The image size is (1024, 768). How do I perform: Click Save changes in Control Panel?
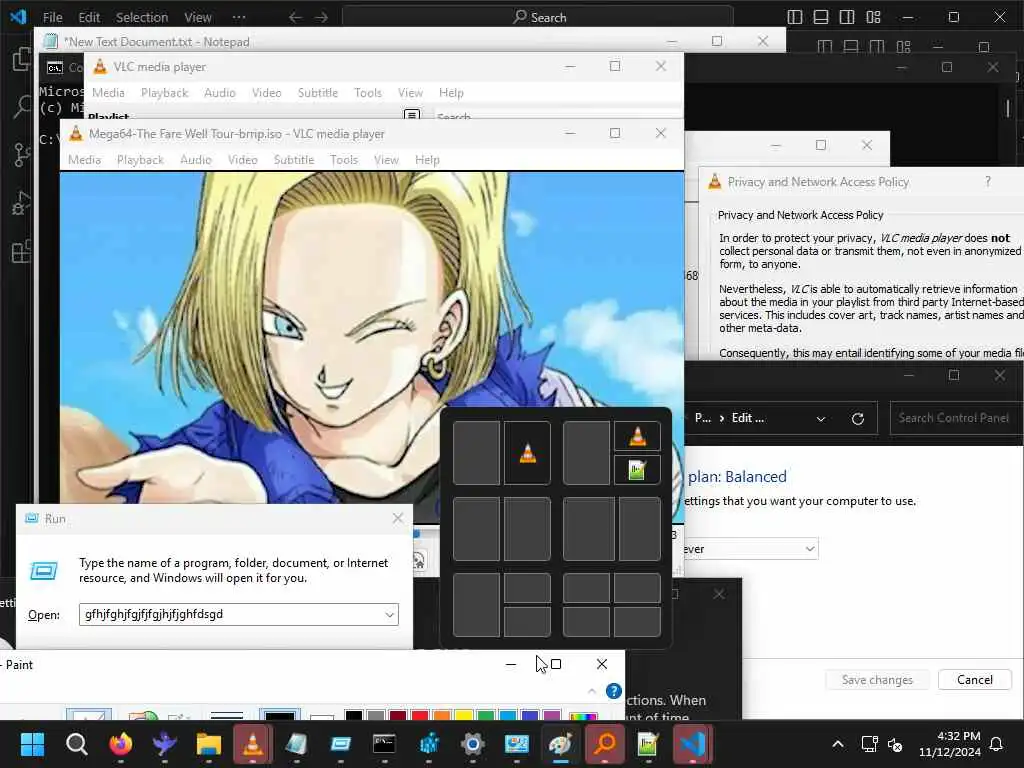coord(877,680)
